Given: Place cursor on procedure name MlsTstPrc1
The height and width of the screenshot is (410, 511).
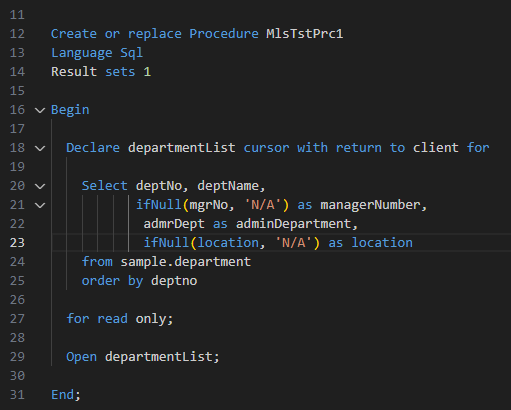Looking at the screenshot, I should [305, 34].
